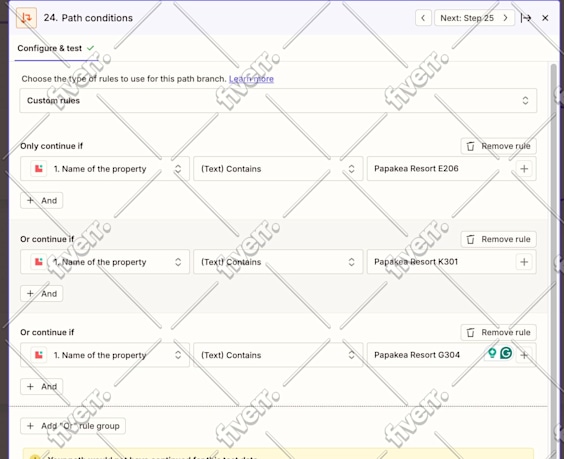Click the Paths step icon beside the title
The image size is (564, 459).
point(26,18)
